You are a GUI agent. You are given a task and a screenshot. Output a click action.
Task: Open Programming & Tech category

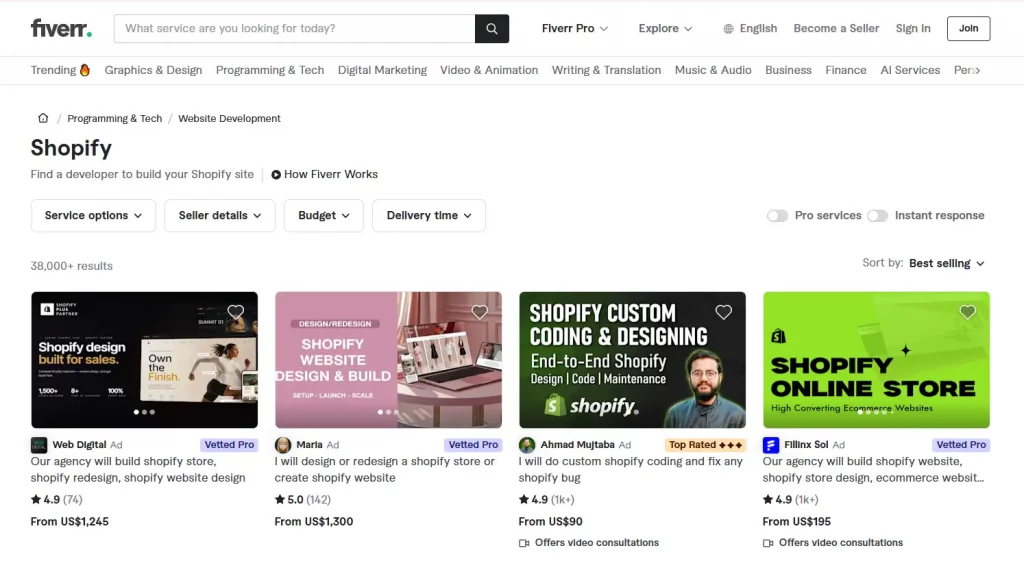tap(270, 70)
